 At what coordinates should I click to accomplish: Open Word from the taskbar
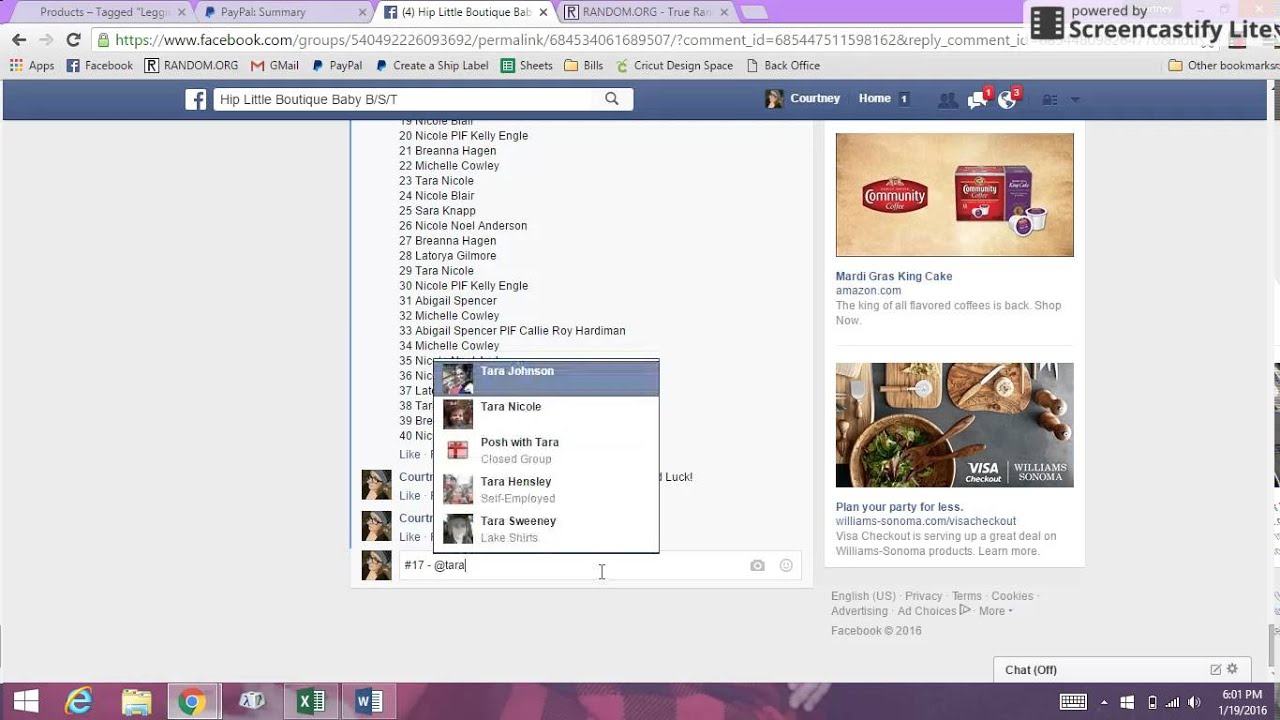(369, 701)
